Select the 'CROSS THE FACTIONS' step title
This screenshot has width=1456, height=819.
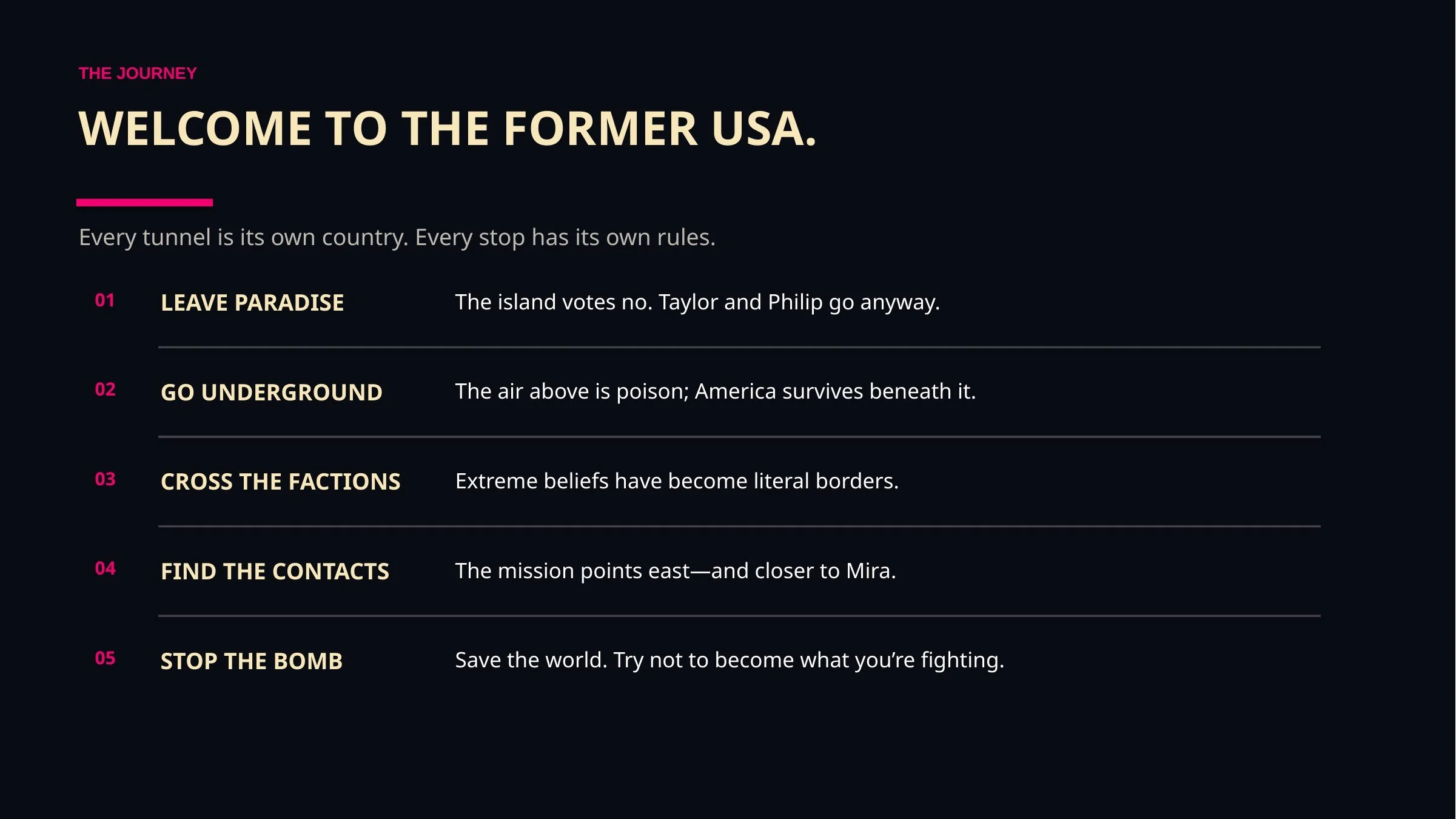281,482
